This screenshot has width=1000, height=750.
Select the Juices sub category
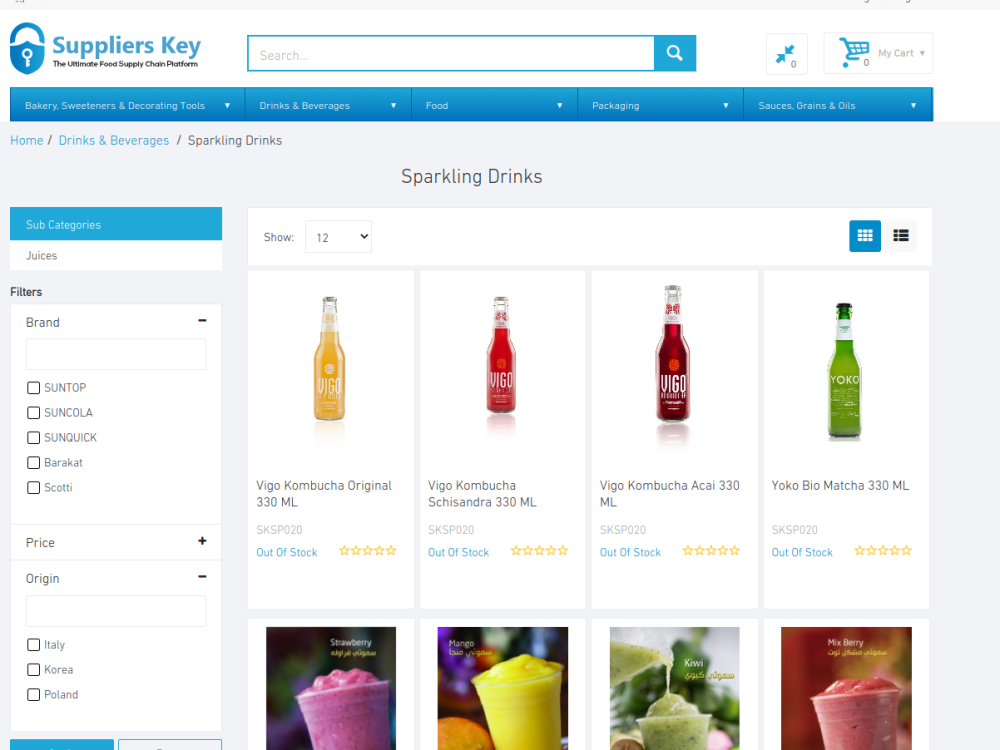coord(41,255)
